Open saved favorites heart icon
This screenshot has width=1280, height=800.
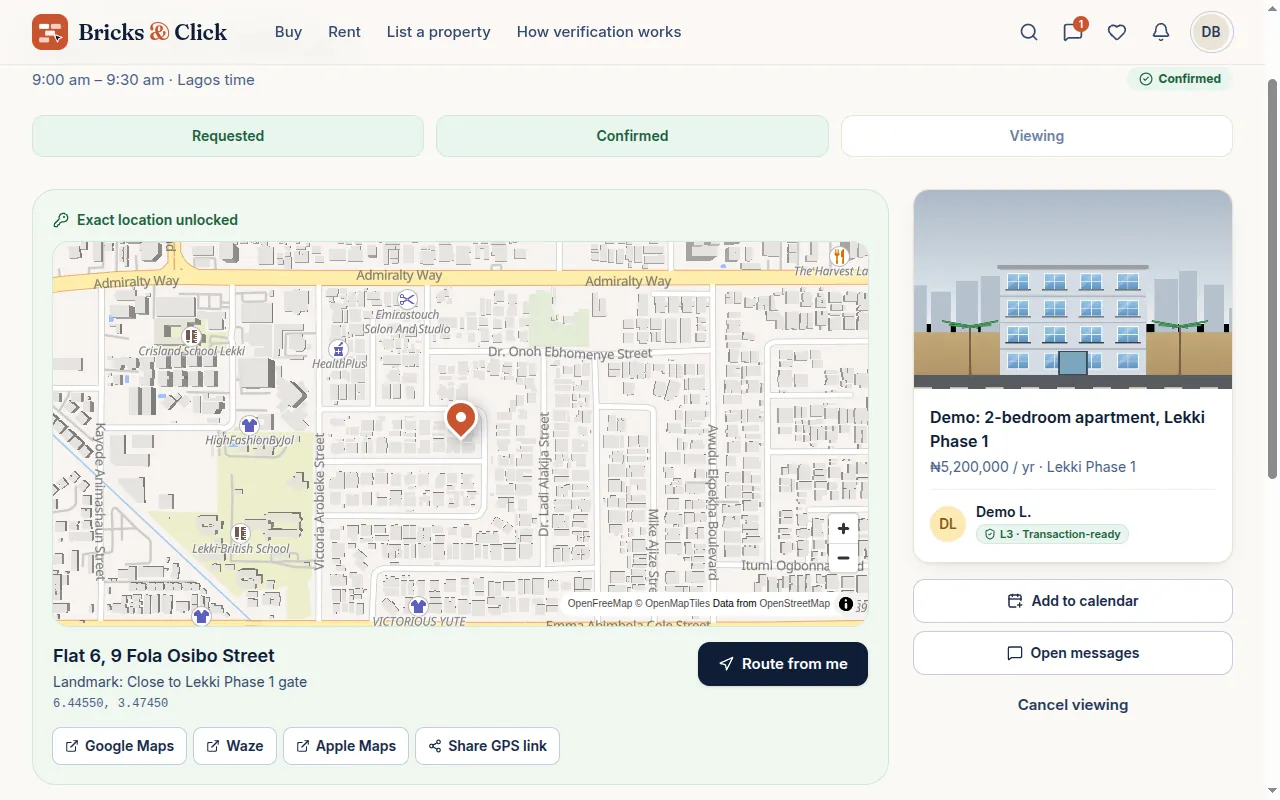tap(1117, 32)
